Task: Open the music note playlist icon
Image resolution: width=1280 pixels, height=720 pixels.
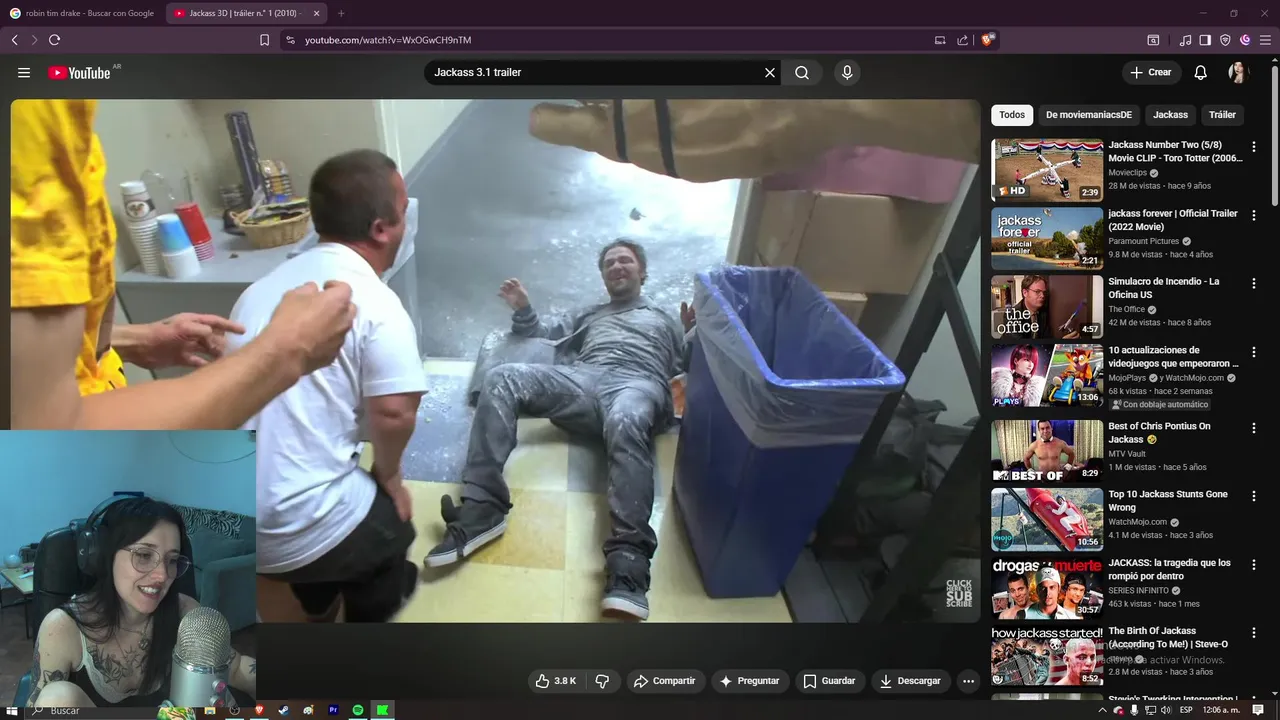Action: (1186, 40)
